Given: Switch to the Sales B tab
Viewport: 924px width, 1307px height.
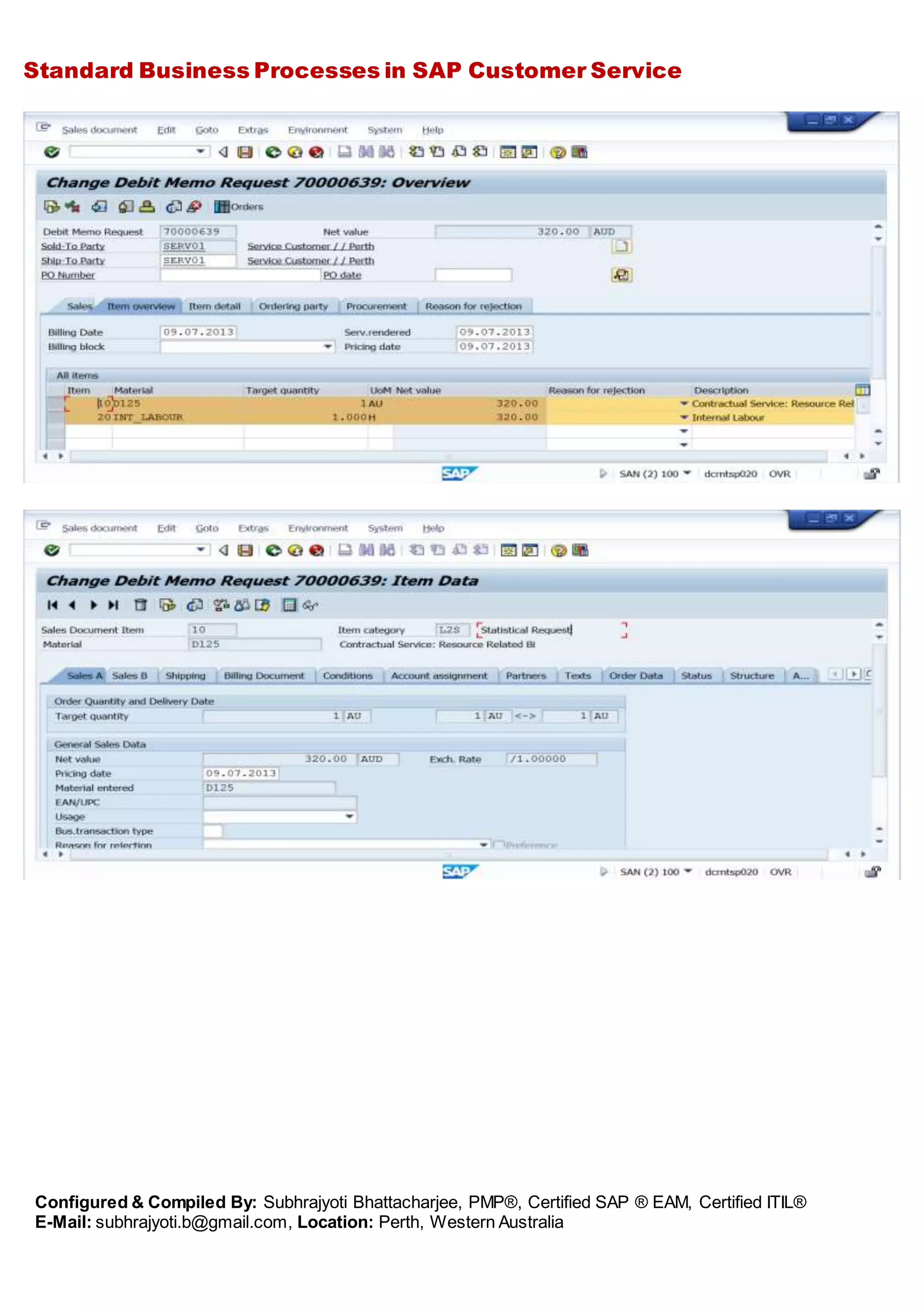Looking at the screenshot, I should pos(130,676).
